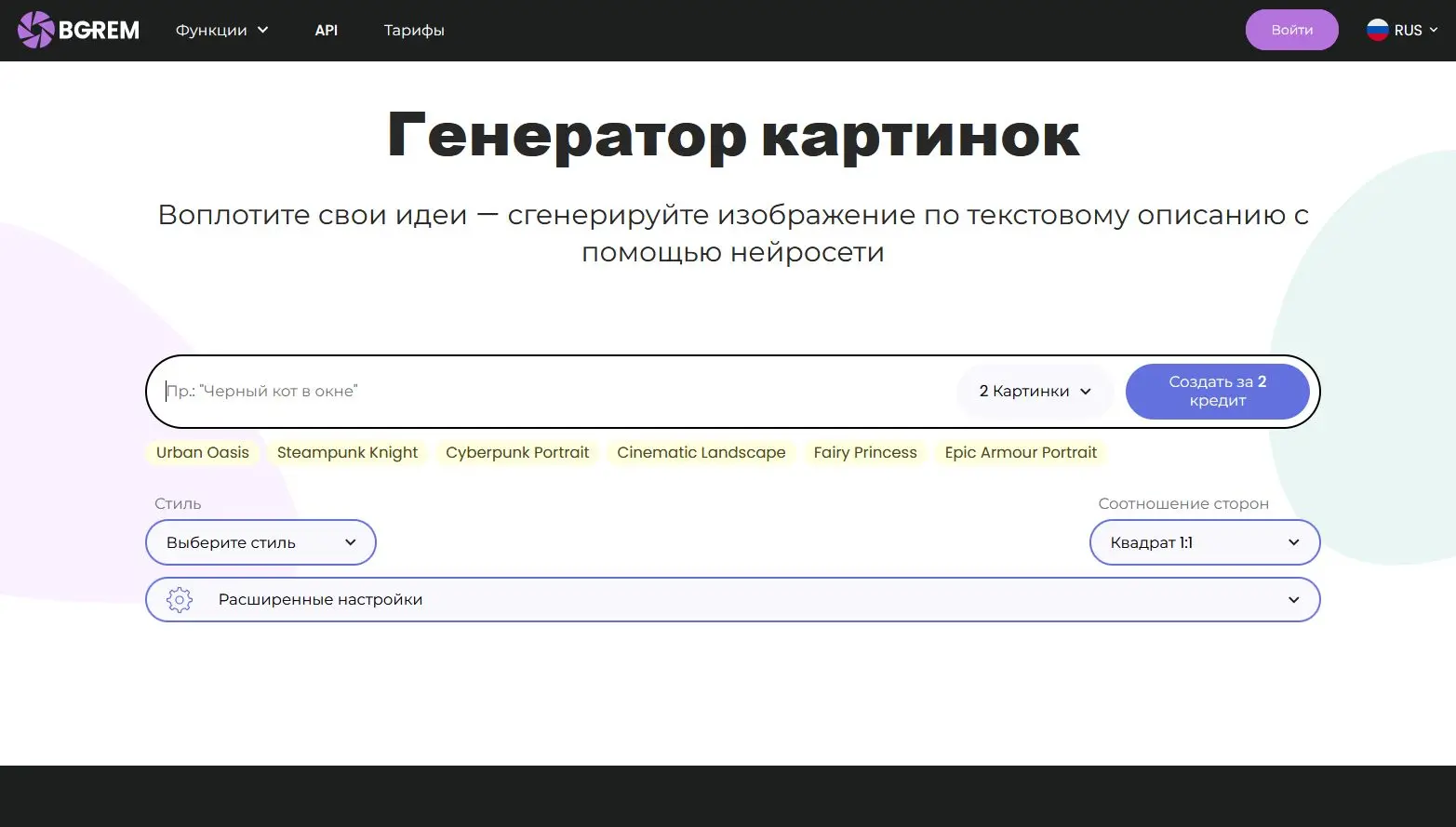
Task: Choose the Steampunk Knight suggestion chip
Action: click(347, 453)
